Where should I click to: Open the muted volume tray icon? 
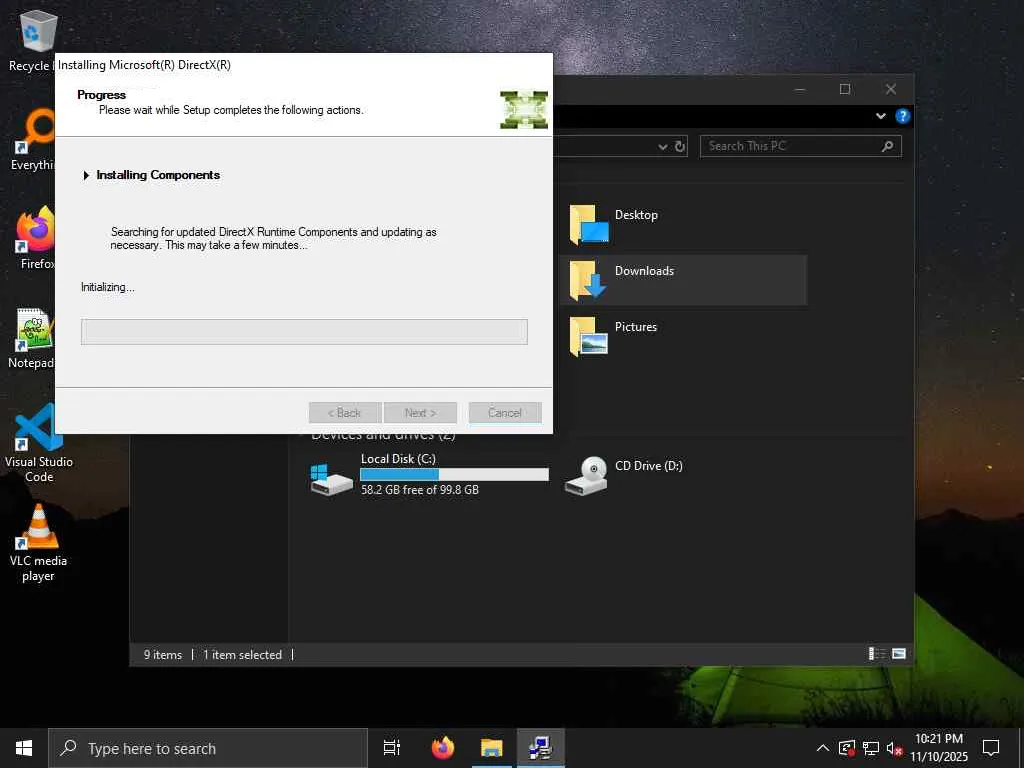[894, 748]
